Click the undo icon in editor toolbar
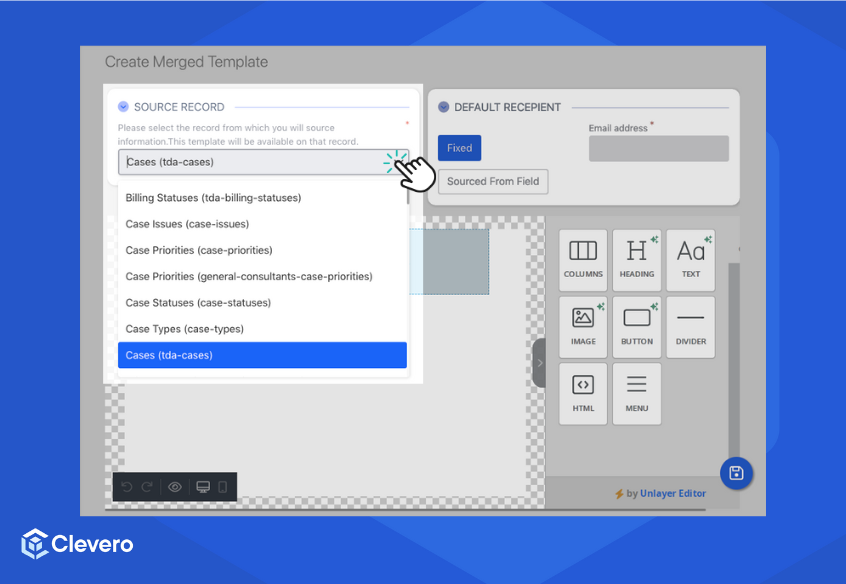The image size is (846, 584). pyautogui.click(x=127, y=487)
